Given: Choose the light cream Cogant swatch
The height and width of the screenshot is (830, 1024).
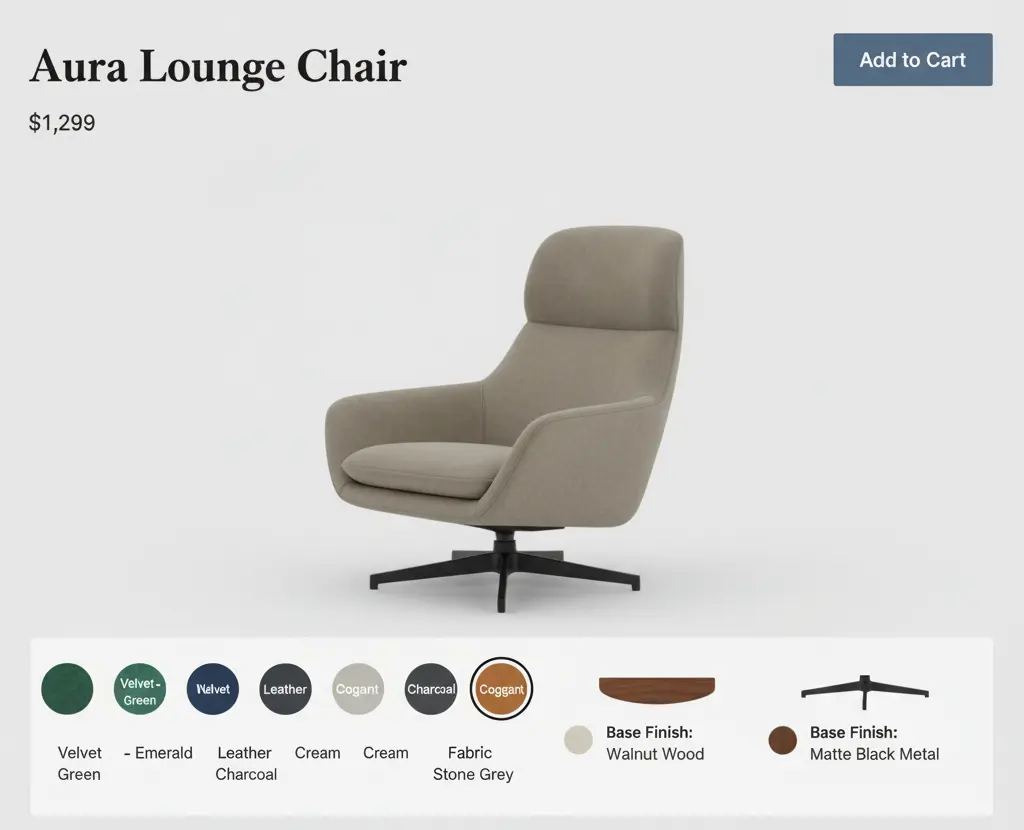Looking at the screenshot, I should tap(358, 689).
